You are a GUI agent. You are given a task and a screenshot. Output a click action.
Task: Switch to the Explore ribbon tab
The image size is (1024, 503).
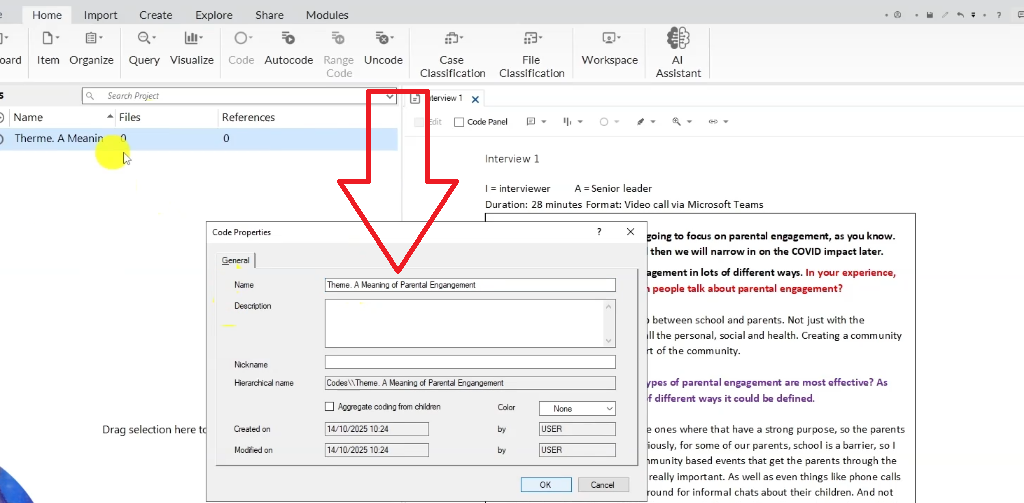tap(214, 15)
